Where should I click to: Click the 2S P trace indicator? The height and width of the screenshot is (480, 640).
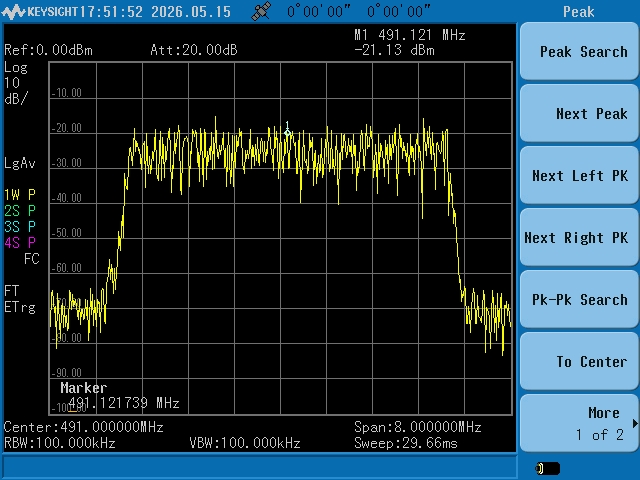click(20, 211)
